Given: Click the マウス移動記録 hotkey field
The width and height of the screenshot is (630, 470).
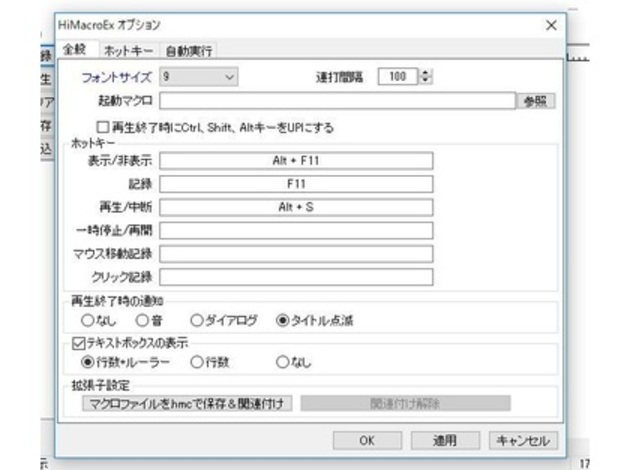Looking at the screenshot, I should [296, 254].
